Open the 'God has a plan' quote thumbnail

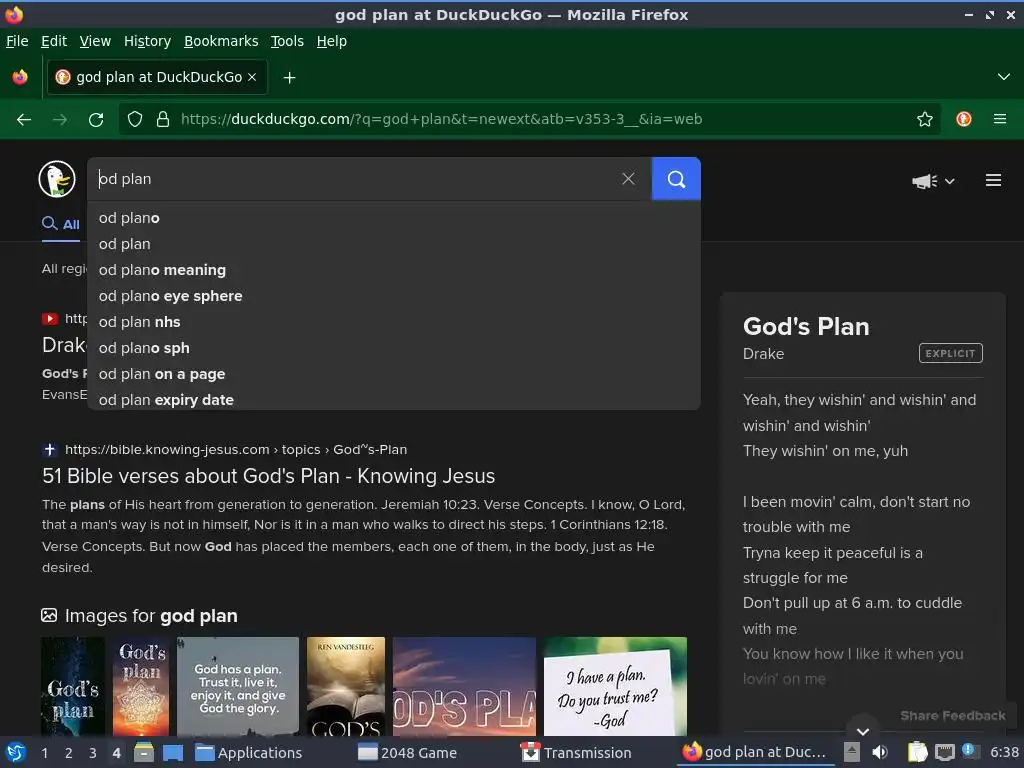(x=238, y=686)
